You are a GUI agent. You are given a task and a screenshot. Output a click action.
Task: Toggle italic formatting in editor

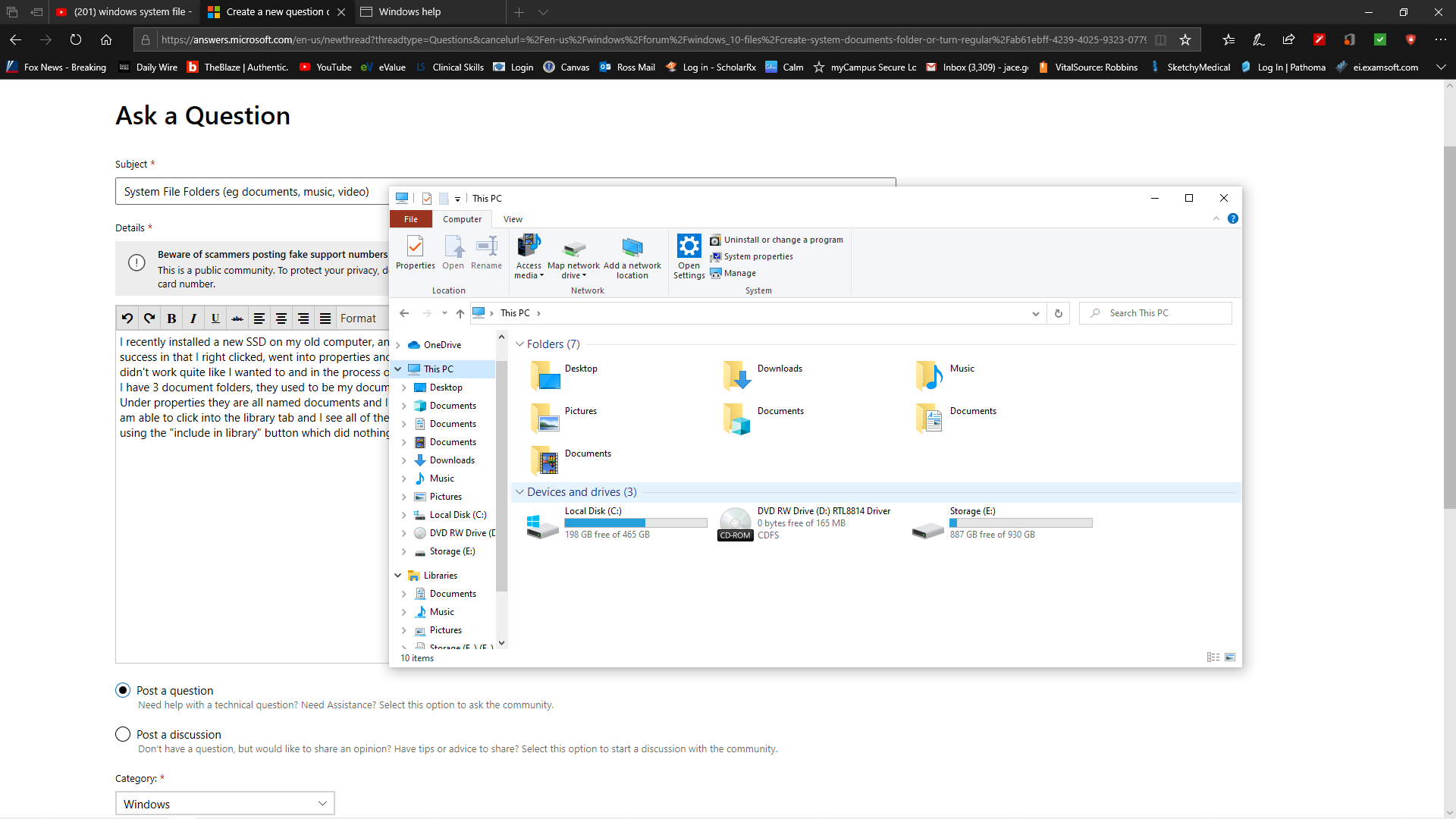click(193, 318)
